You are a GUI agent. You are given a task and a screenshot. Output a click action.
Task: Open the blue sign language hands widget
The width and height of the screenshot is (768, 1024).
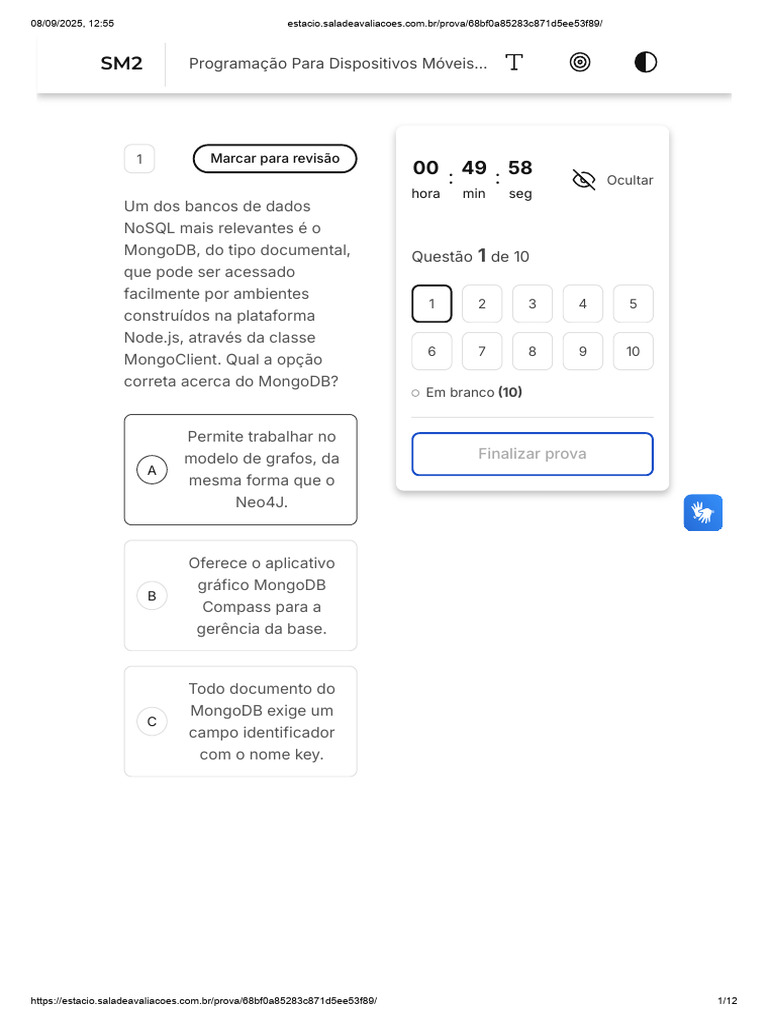click(703, 513)
